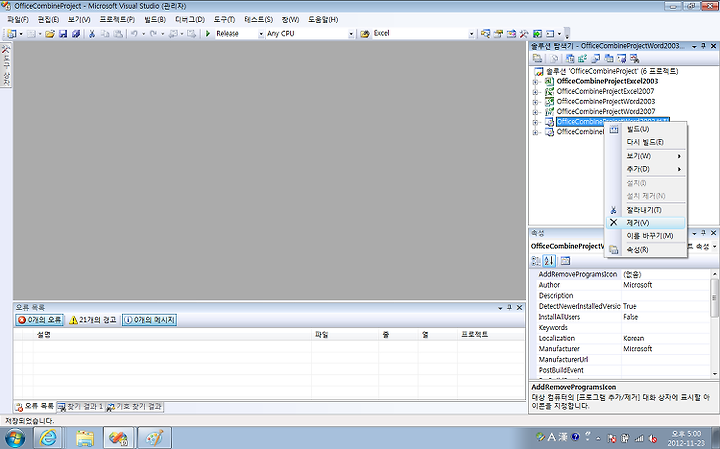The image size is (720, 449).
Task: Click the Save All toolbar icon
Action: click(76, 34)
